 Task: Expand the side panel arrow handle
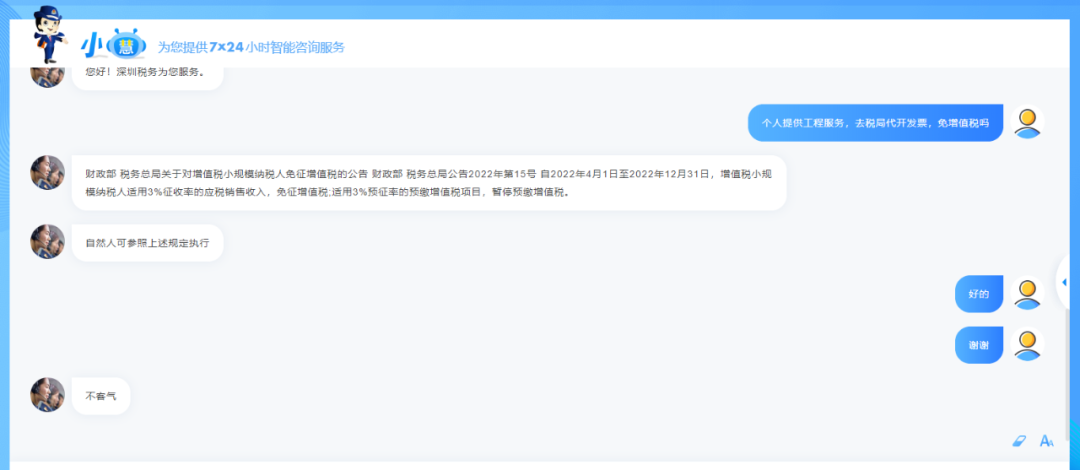pos(1065,282)
